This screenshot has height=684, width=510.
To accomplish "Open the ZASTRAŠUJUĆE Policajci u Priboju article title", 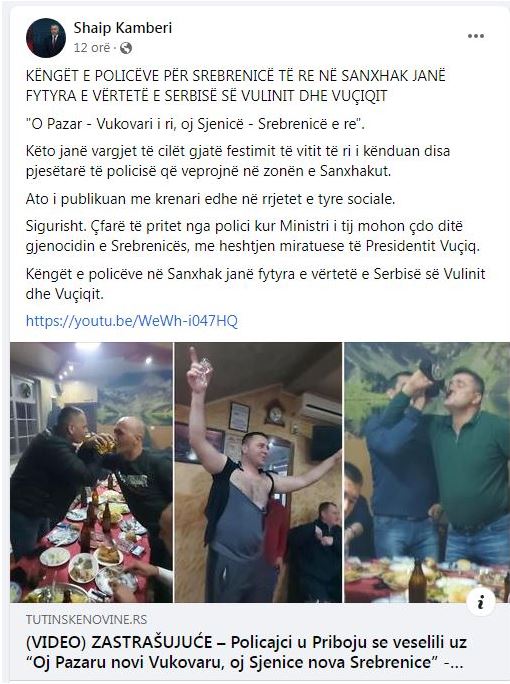I will (246, 653).
